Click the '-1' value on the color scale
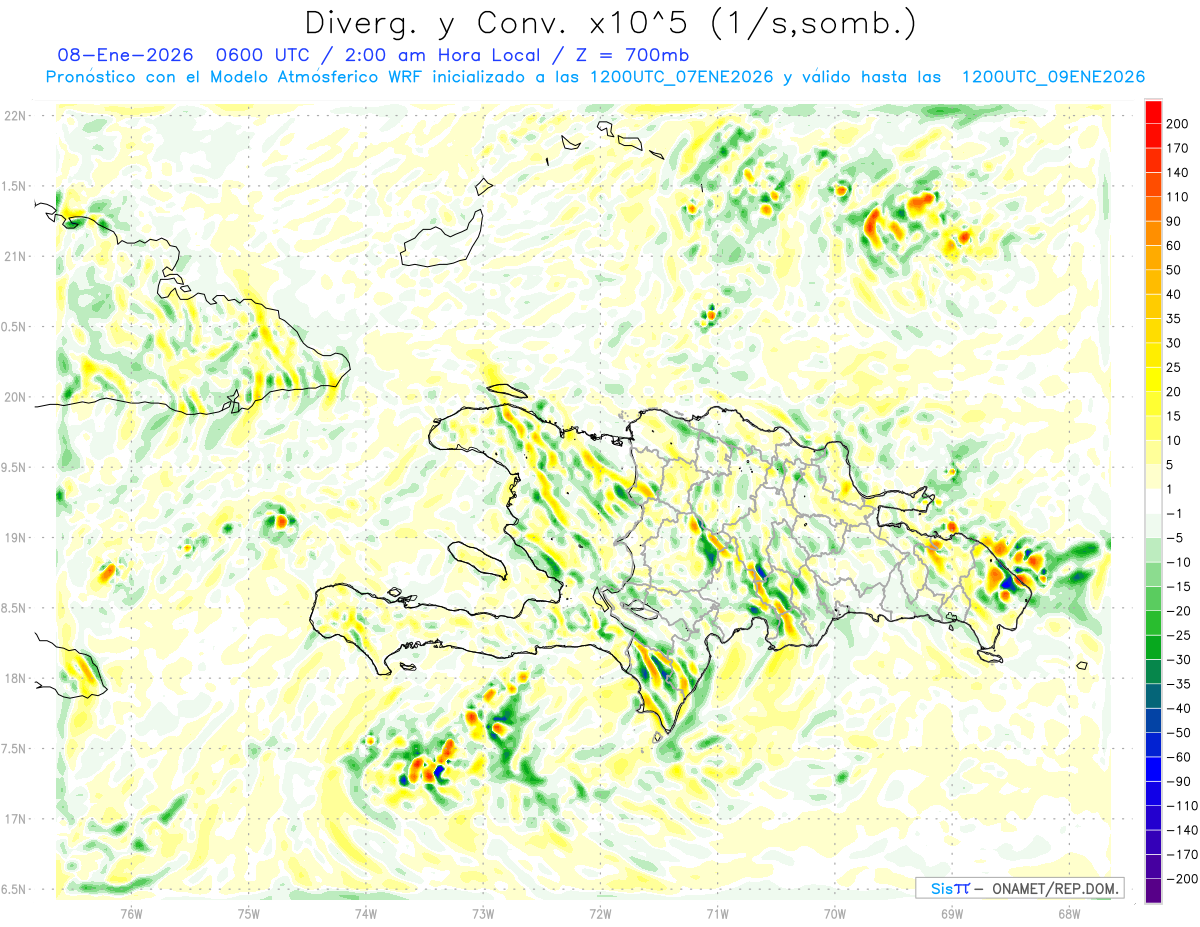Image resolution: width=1200 pixels, height=927 pixels. (x=1176, y=514)
